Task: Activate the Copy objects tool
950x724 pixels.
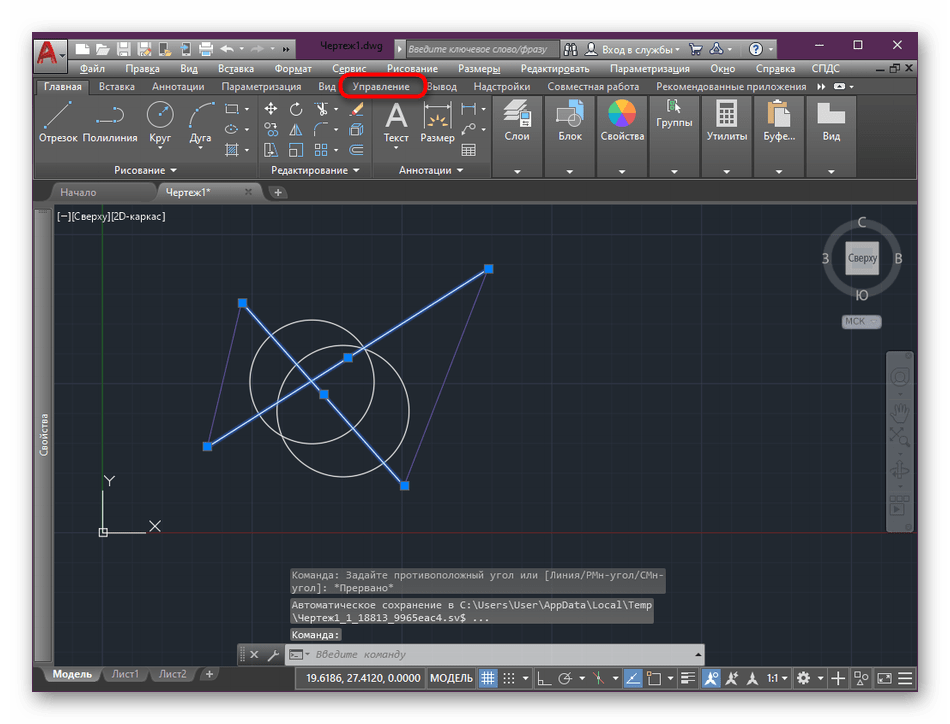Action: [x=271, y=129]
